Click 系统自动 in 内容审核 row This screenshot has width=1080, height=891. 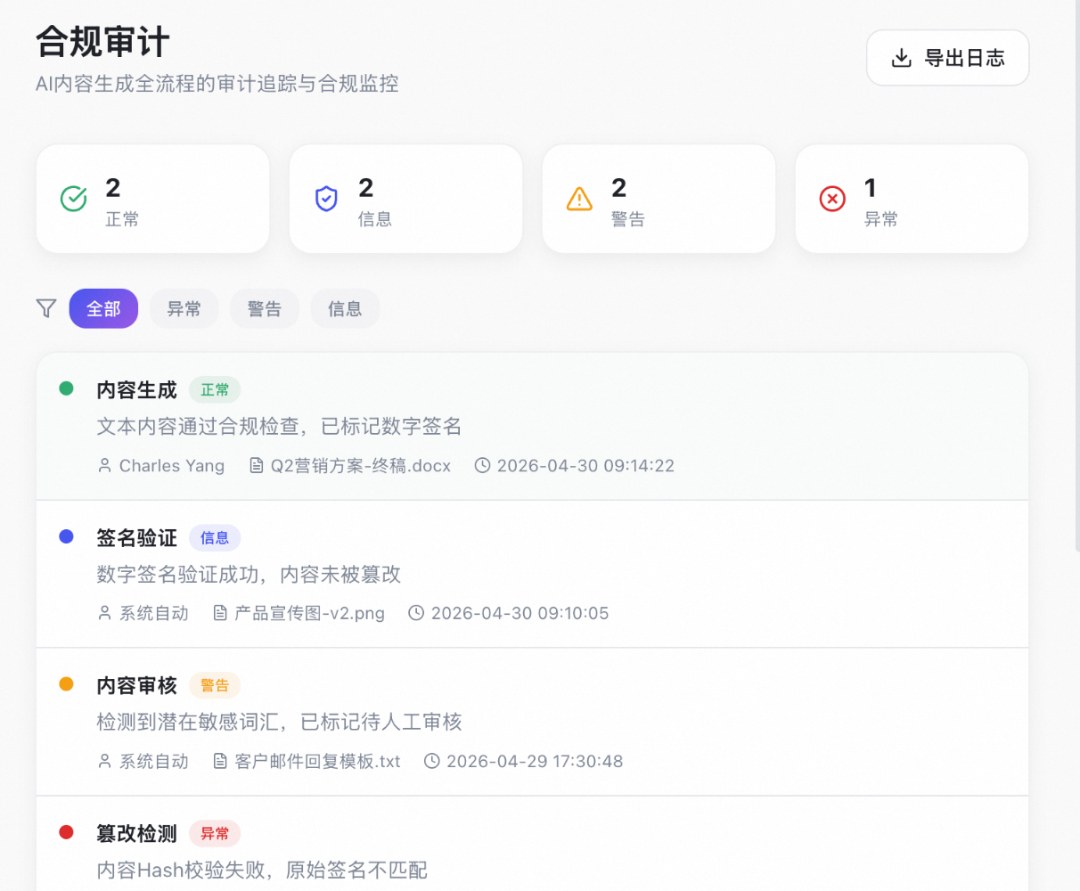154,761
